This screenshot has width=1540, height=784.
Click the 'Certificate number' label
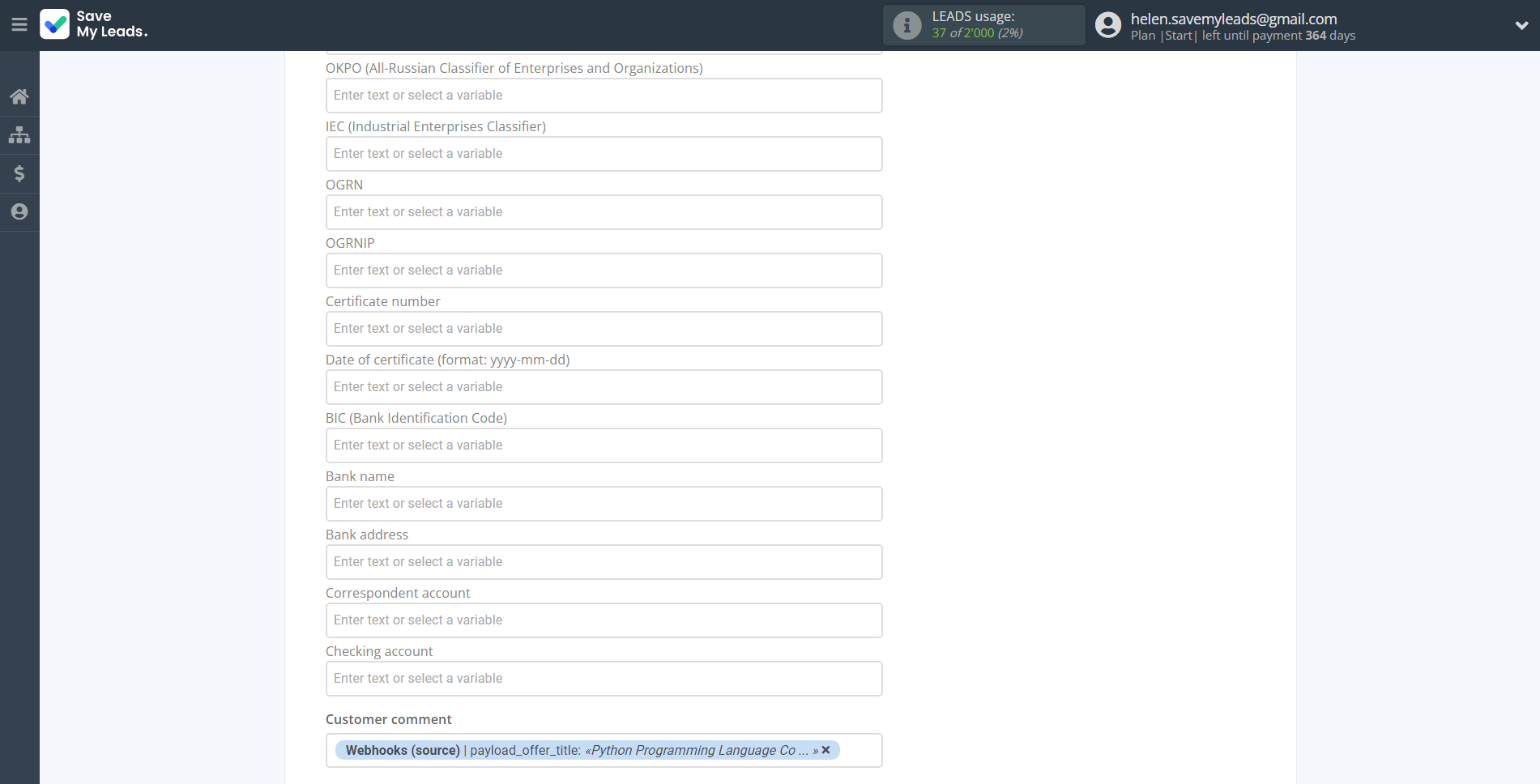tap(383, 301)
